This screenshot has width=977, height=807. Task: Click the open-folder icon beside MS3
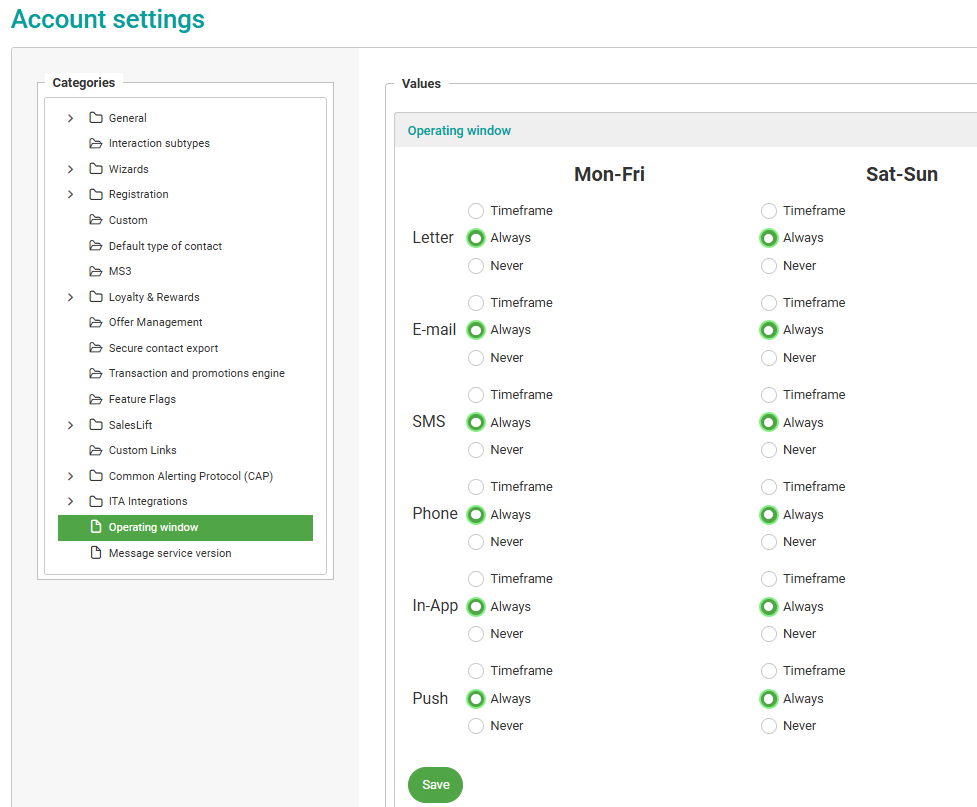(x=96, y=271)
